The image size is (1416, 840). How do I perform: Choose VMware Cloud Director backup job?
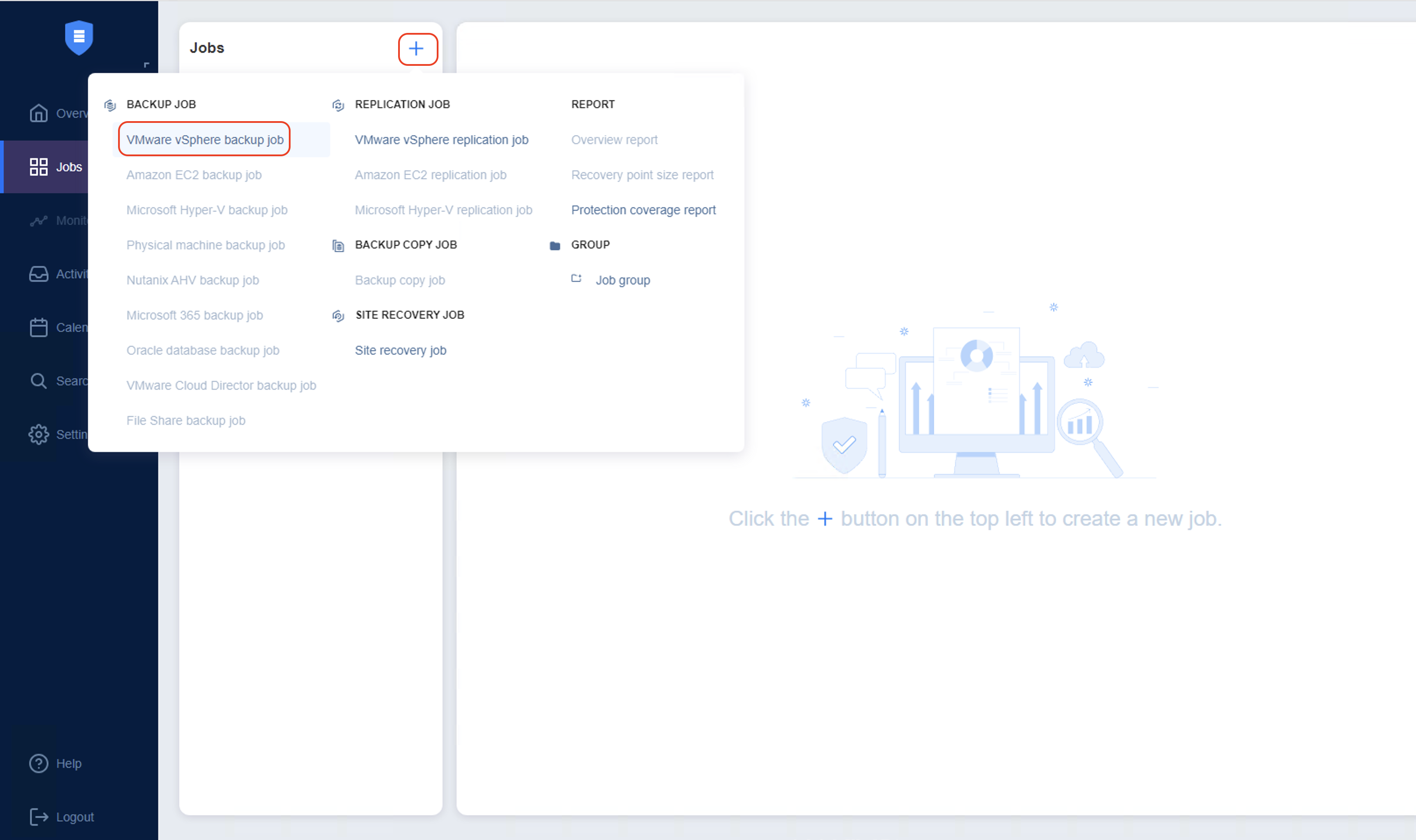(221, 385)
